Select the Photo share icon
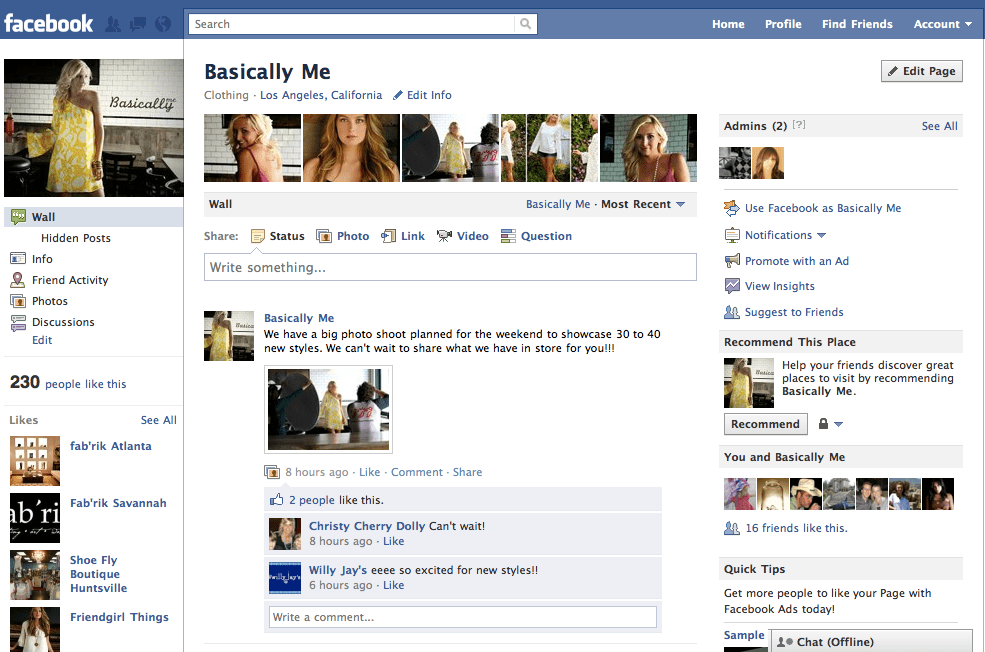The width and height of the screenshot is (985, 652). tap(324, 236)
